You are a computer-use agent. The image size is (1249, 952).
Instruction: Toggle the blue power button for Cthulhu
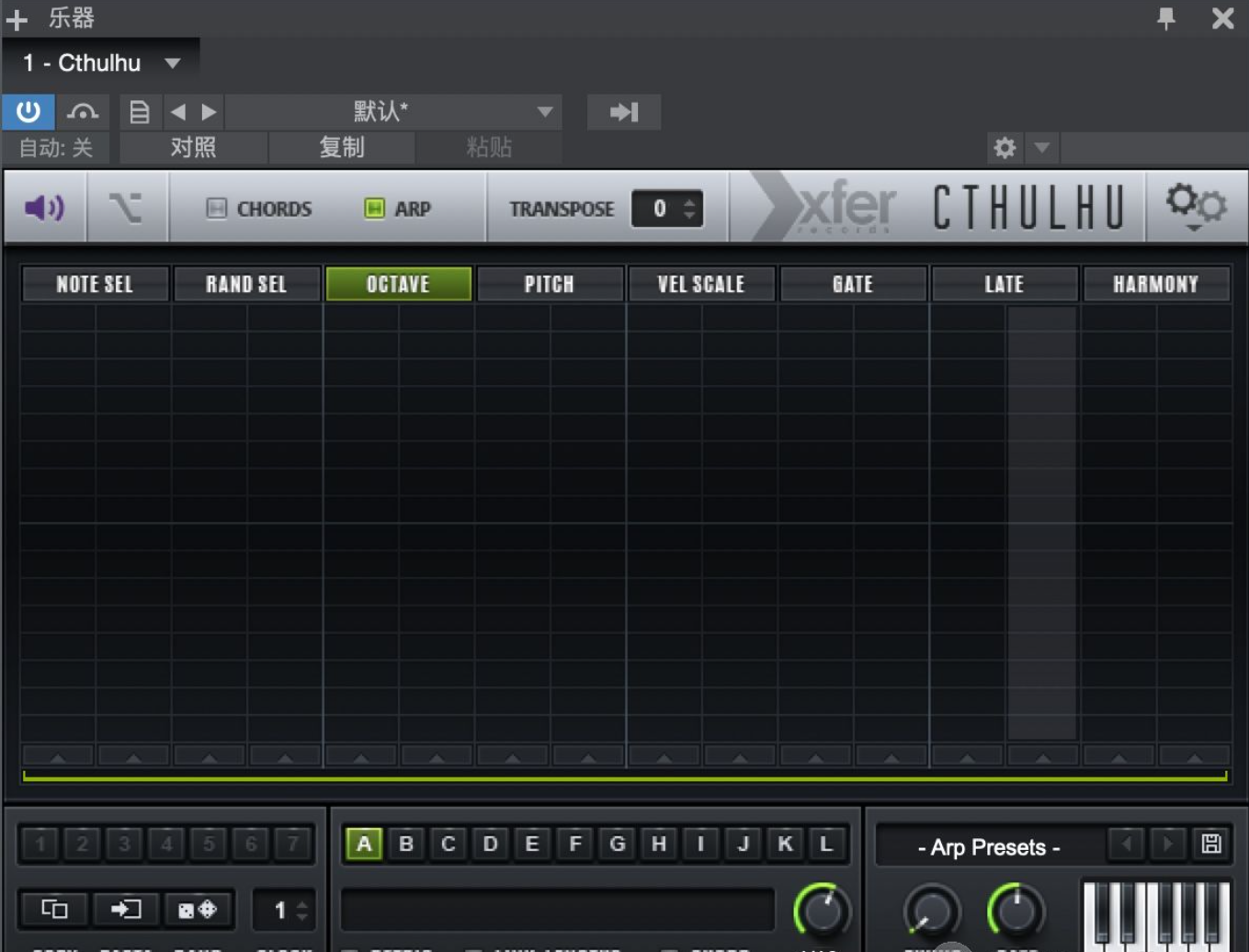(x=28, y=112)
